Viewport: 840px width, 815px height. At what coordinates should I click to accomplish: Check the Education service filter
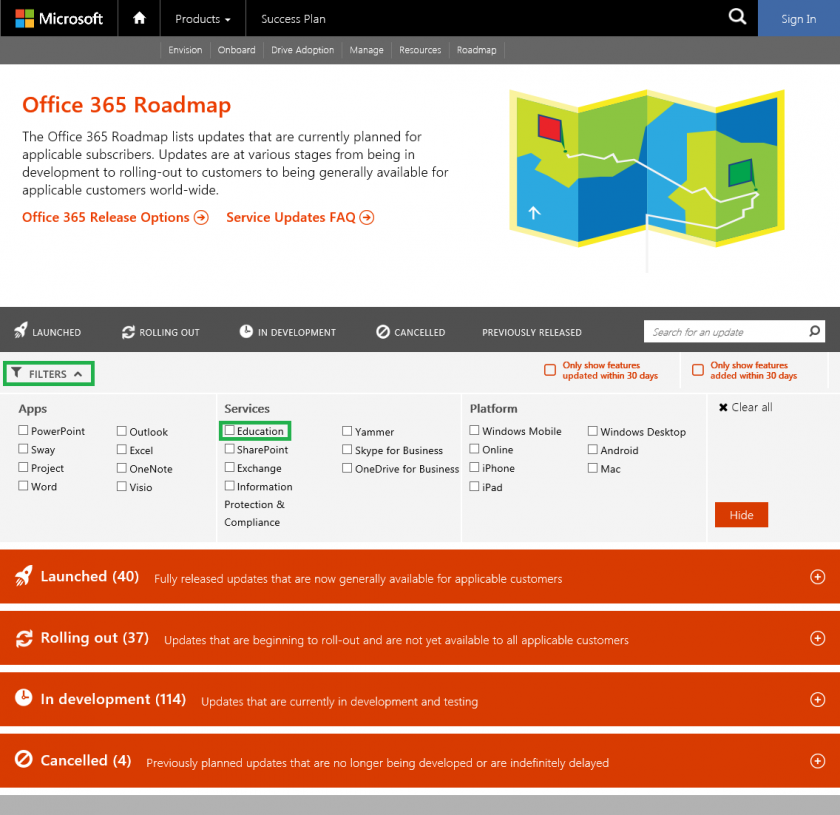coord(230,430)
